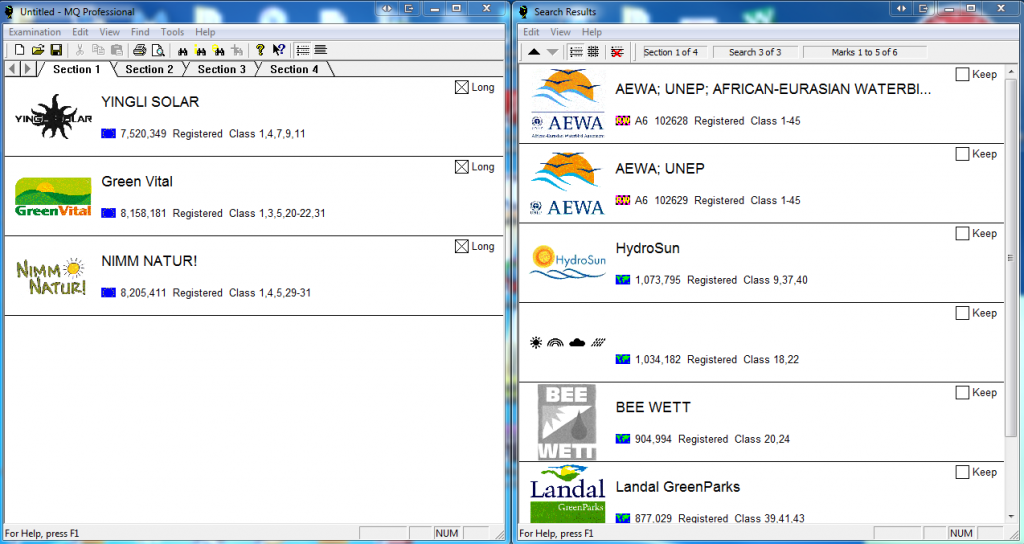The image size is (1024, 544).
Task: Click the previous section left arrow
Action: (x=12, y=69)
